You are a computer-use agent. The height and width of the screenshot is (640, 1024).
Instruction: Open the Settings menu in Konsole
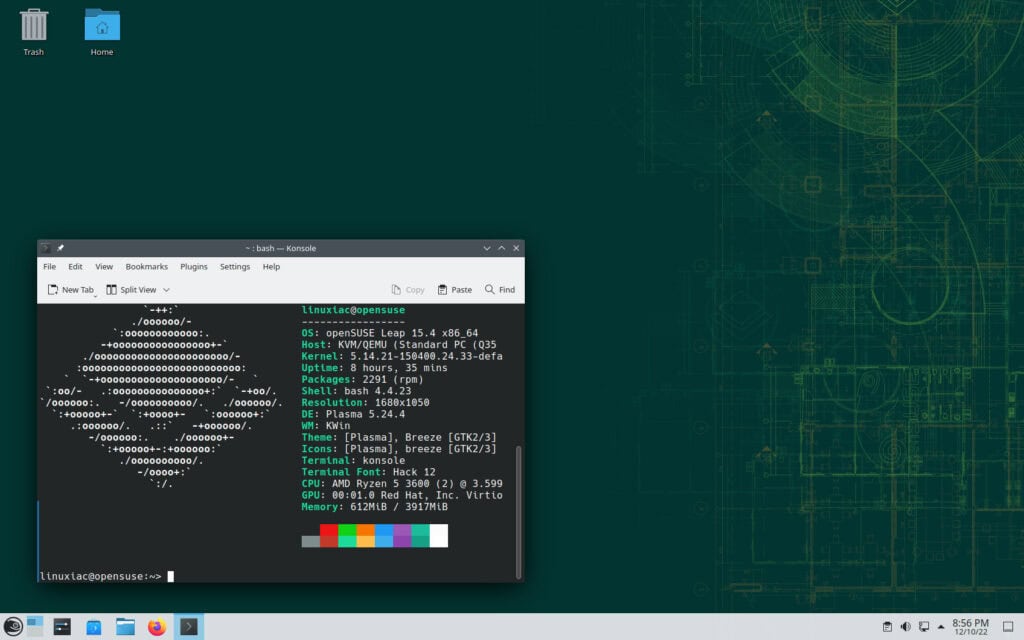pyautogui.click(x=234, y=266)
